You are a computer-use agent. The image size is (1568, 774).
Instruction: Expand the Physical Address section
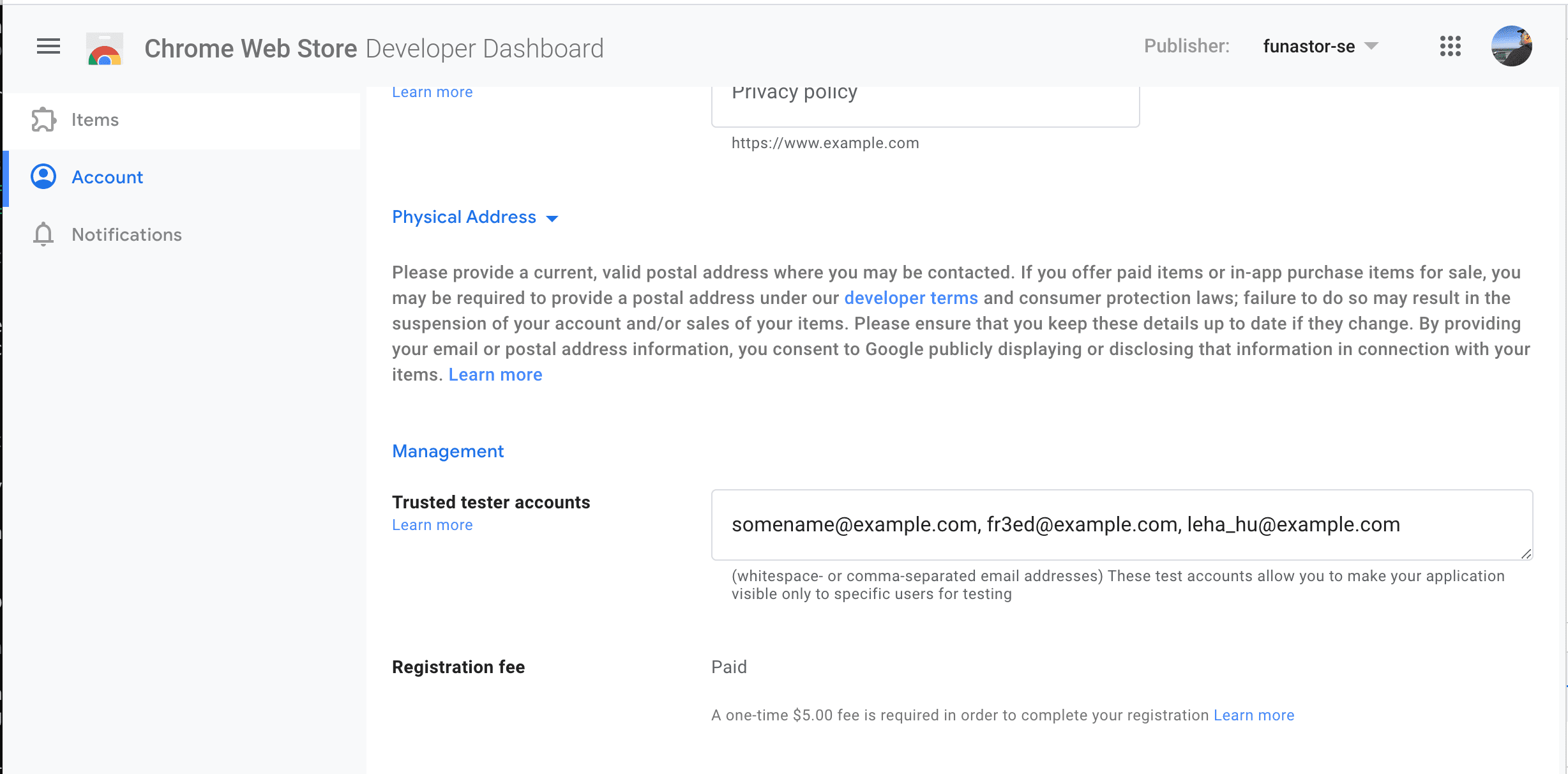pyautogui.click(x=555, y=217)
